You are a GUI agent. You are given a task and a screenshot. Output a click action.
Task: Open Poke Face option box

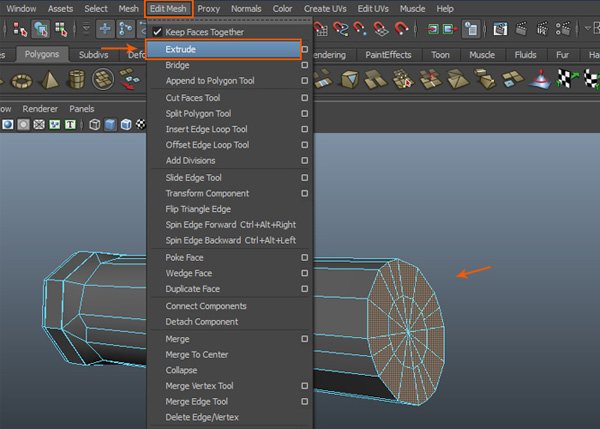click(x=305, y=258)
